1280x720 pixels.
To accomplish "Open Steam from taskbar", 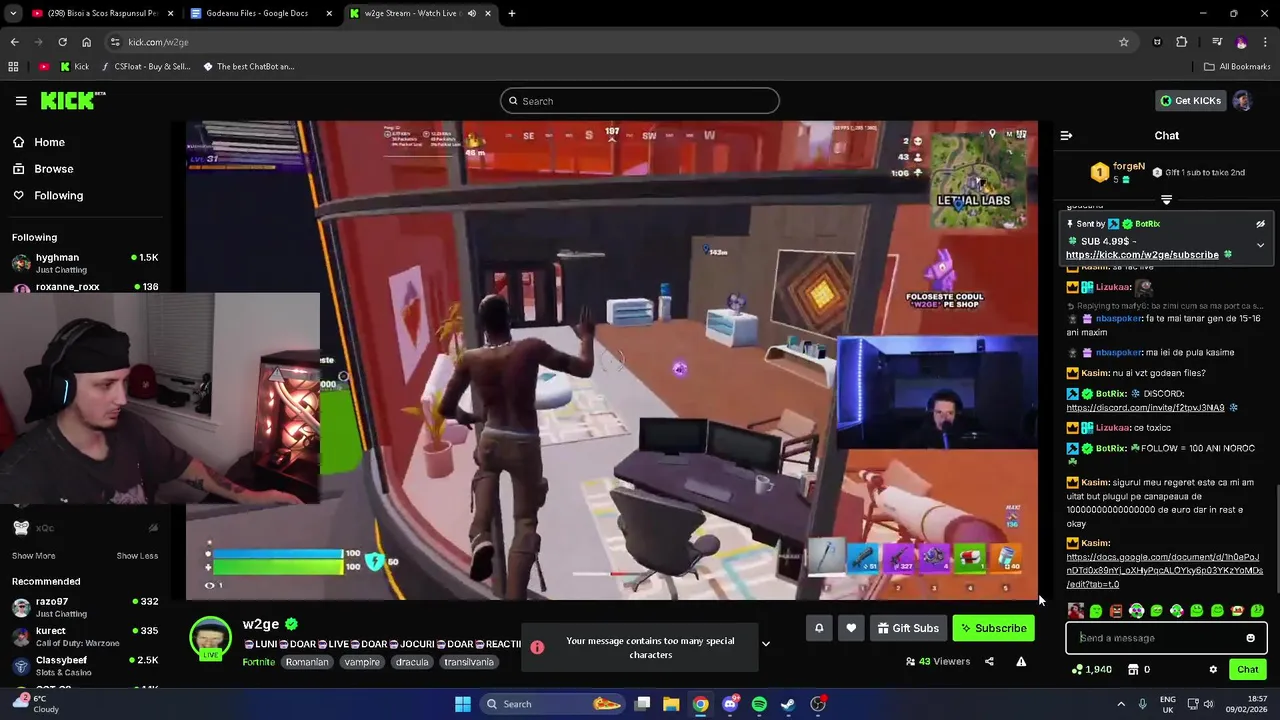I will 788,704.
